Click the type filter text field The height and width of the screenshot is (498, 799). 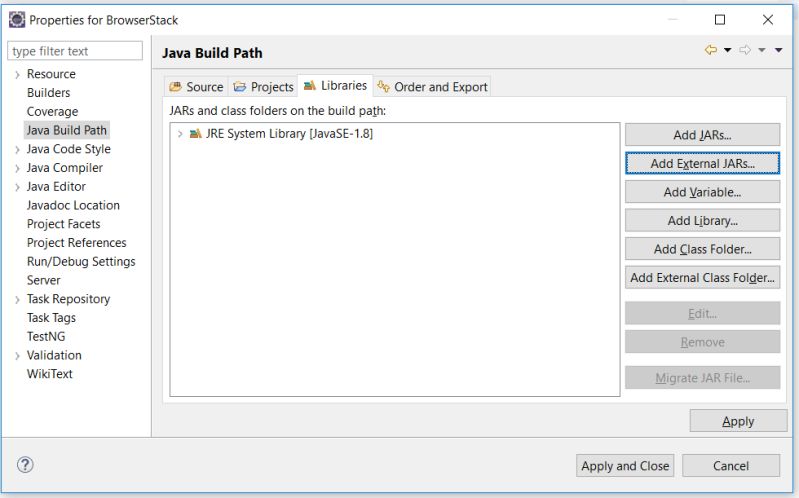(75, 51)
